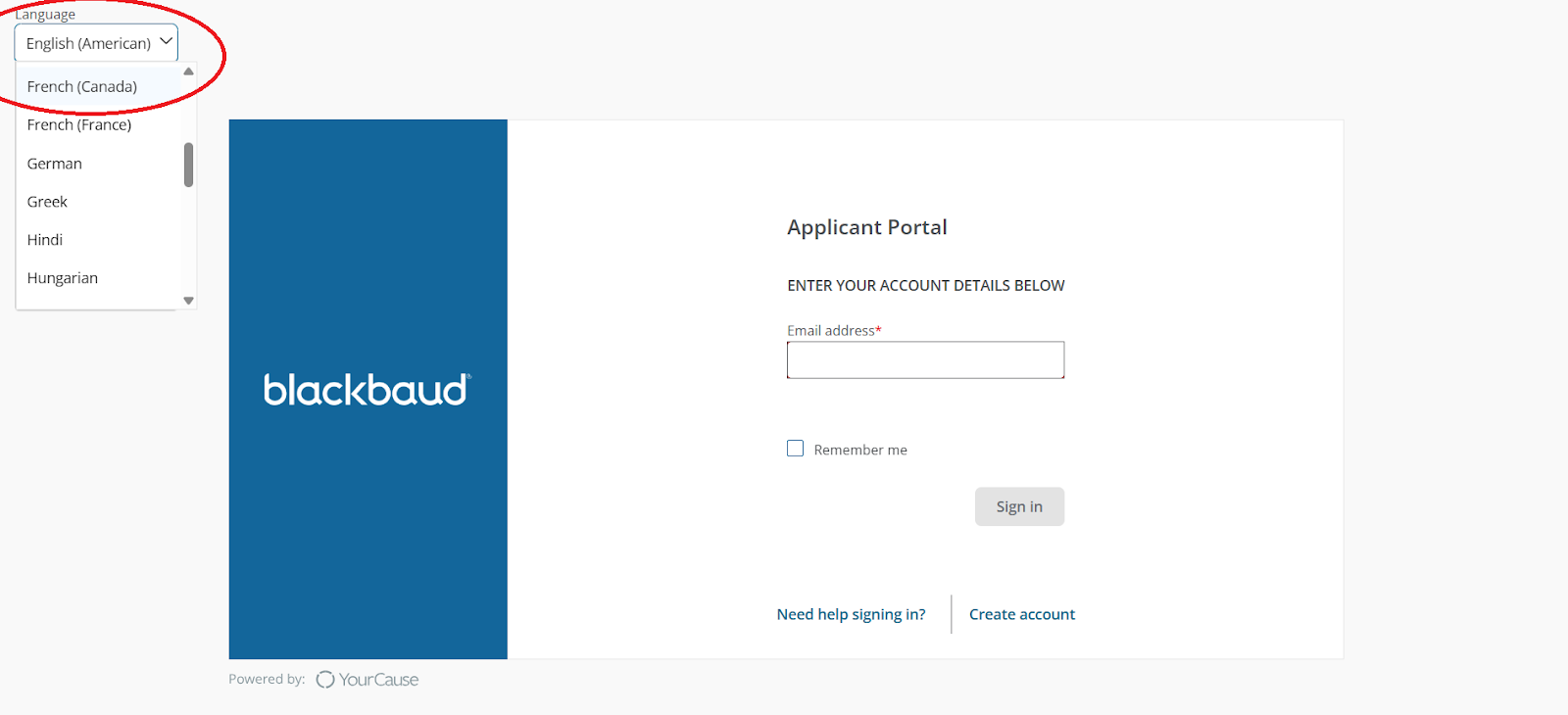
Task: Click the language list scroll-up arrow
Action: (188, 71)
